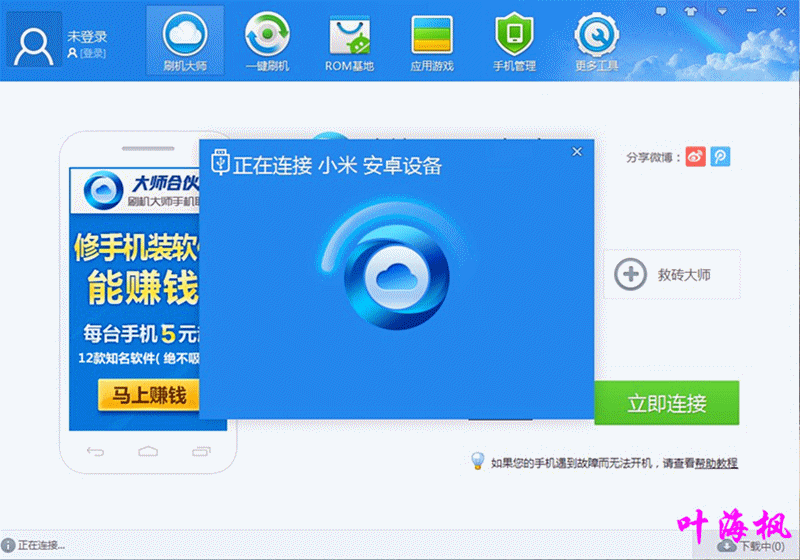Close the 正在连接 dialog
The image size is (800, 560).
[x=577, y=151]
